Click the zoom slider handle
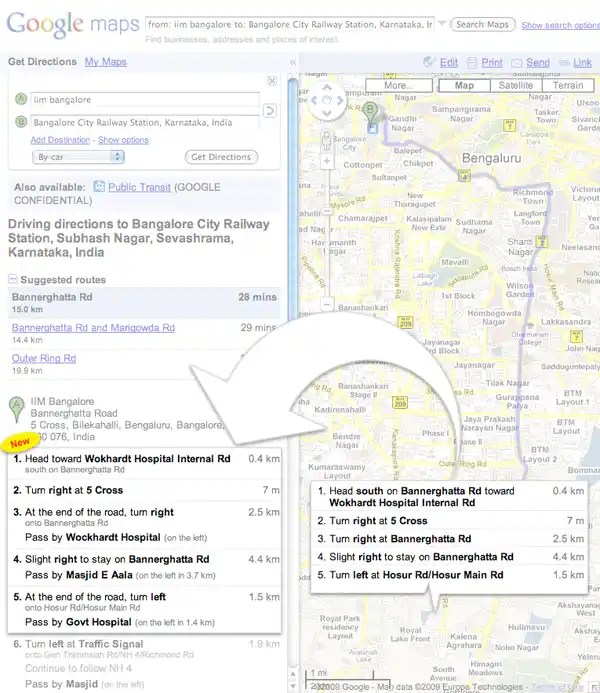 327,212
